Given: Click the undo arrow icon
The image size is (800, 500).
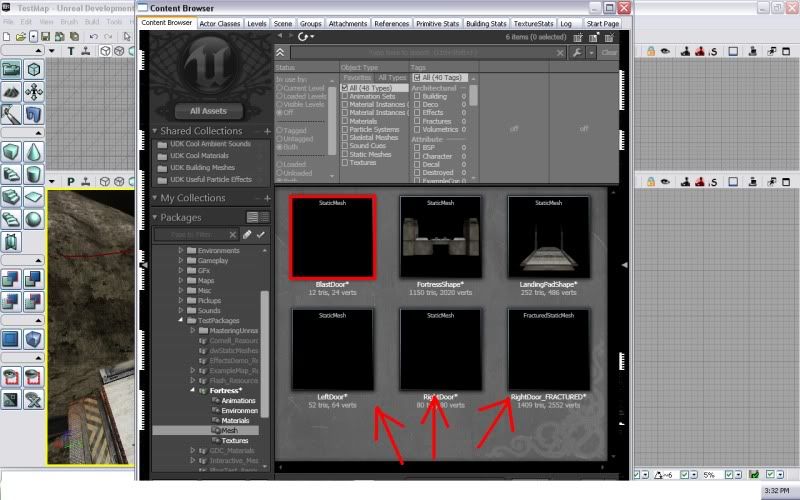Looking at the screenshot, I should (93, 37).
